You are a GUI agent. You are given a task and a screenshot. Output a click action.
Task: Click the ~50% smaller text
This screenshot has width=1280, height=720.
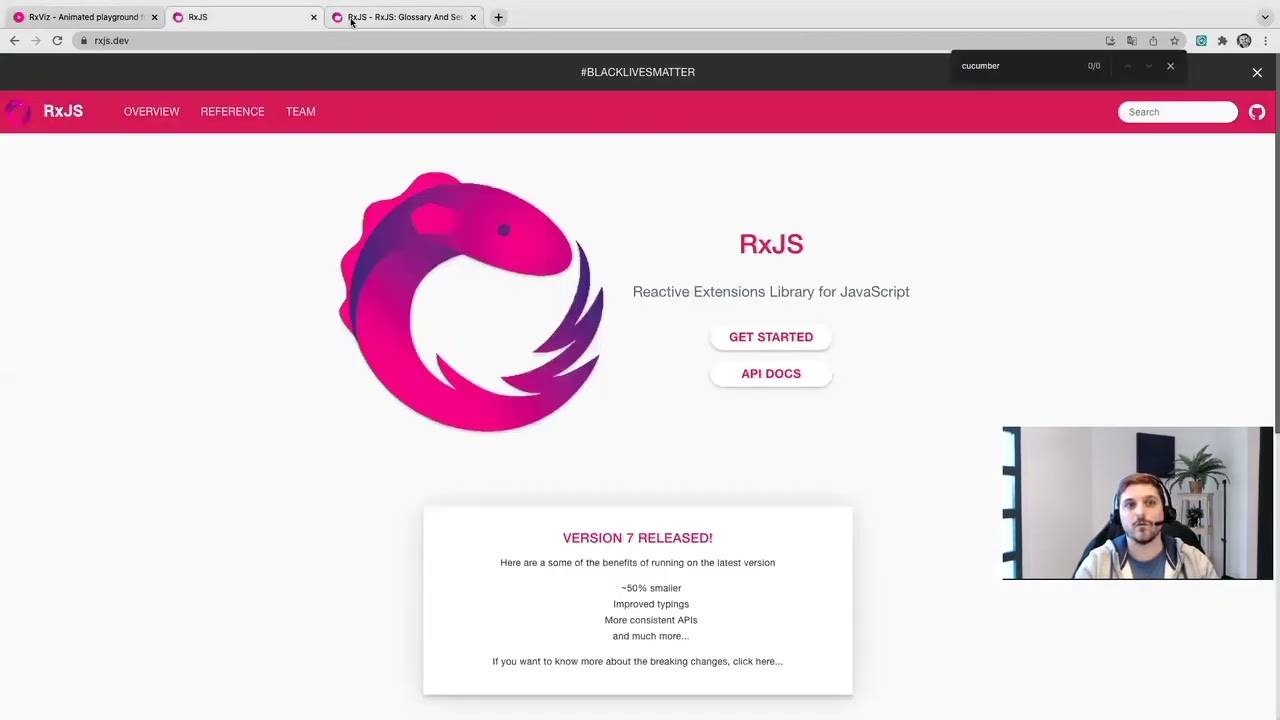tap(651, 588)
